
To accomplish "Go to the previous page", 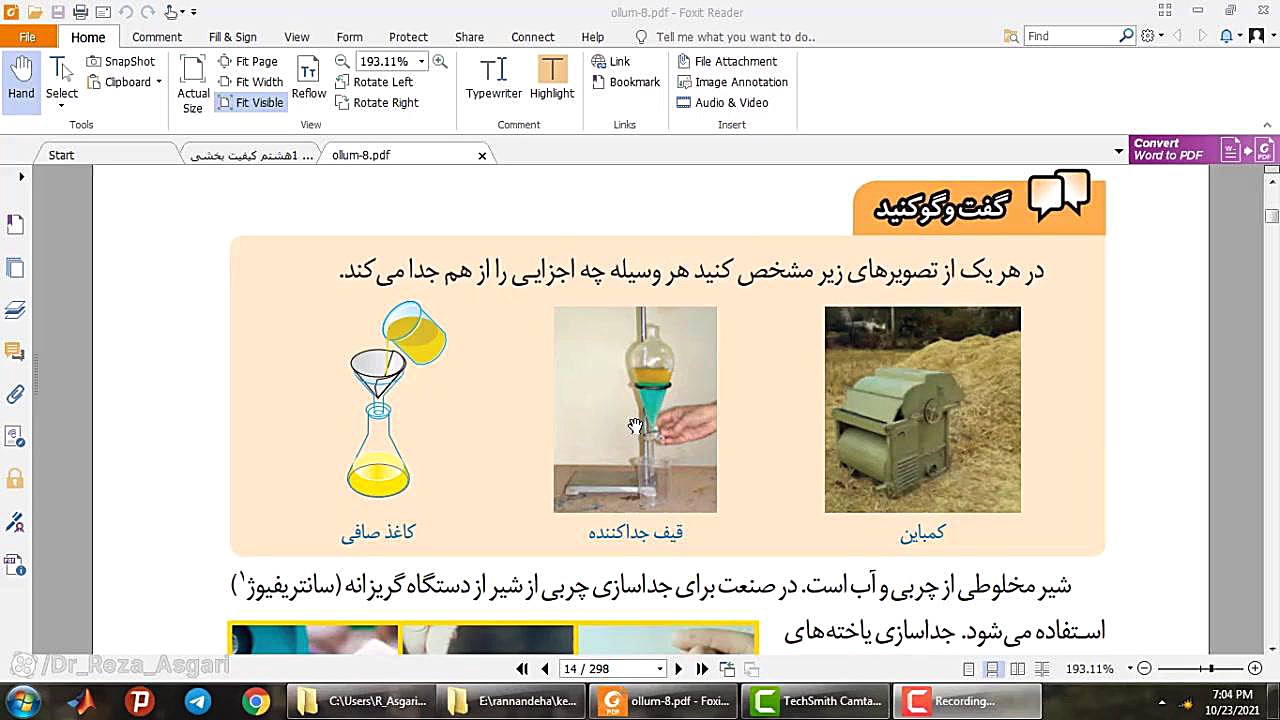I will 545,669.
